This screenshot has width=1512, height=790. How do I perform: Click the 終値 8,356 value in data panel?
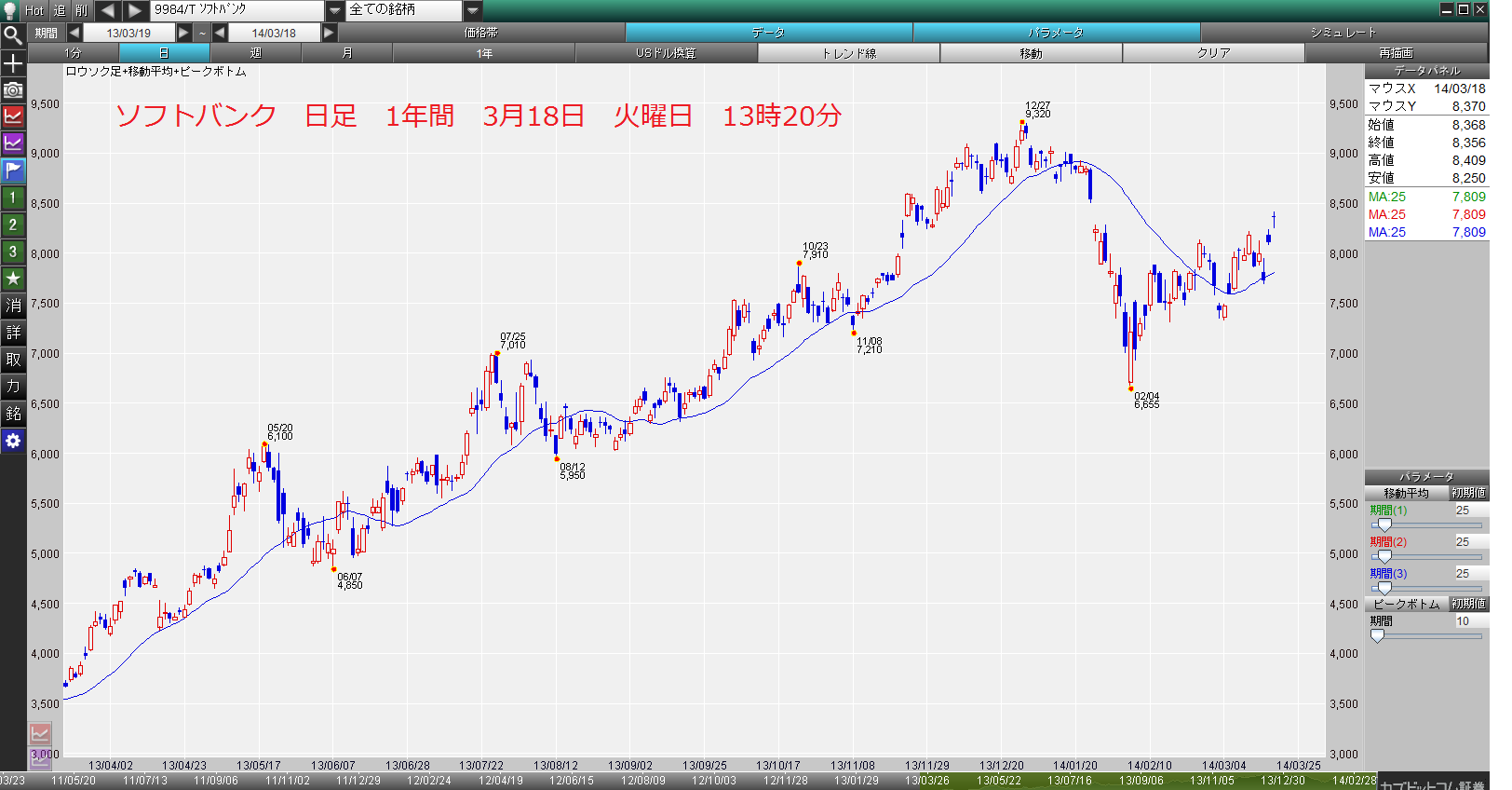1469,143
